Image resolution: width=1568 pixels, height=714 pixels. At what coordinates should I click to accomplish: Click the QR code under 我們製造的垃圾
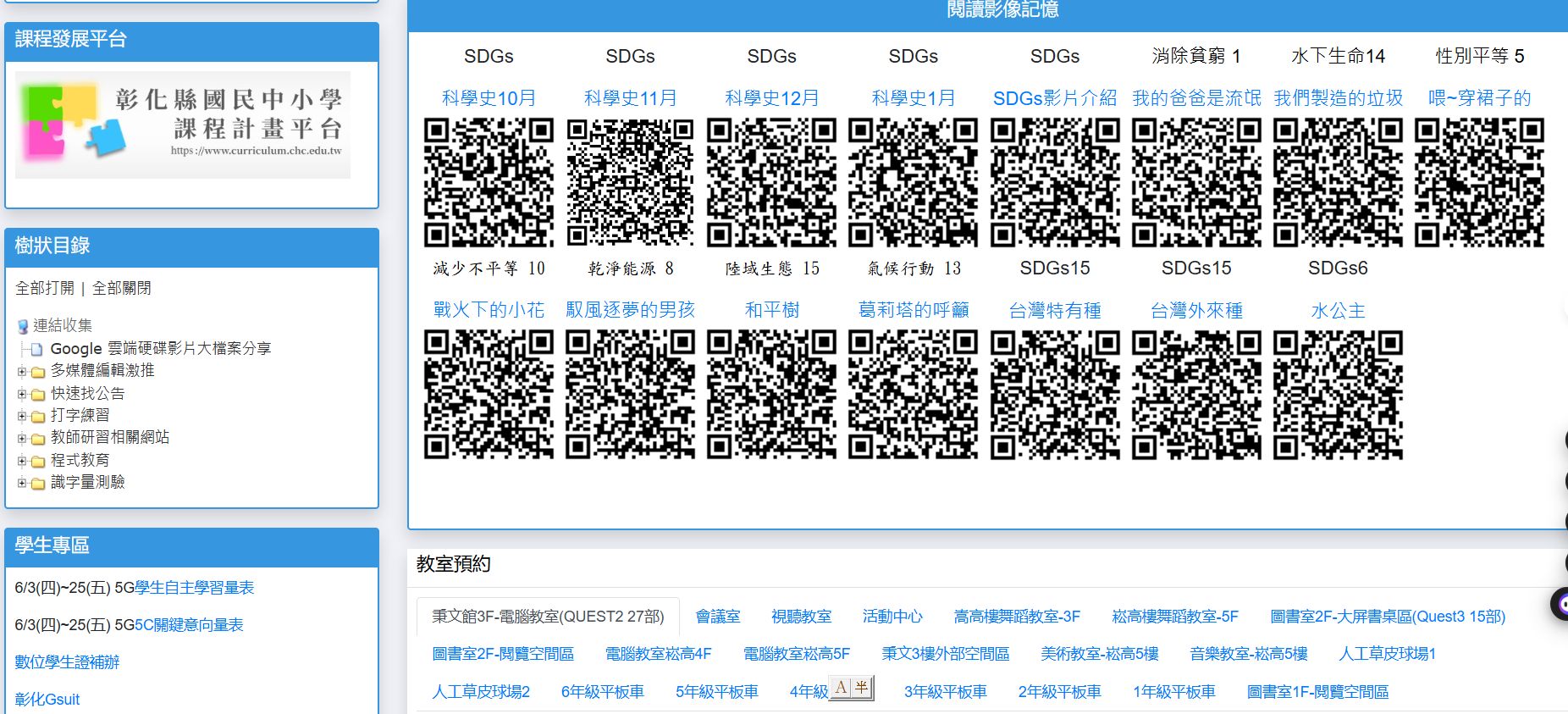pyautogui.click(x=1338, y=182)
